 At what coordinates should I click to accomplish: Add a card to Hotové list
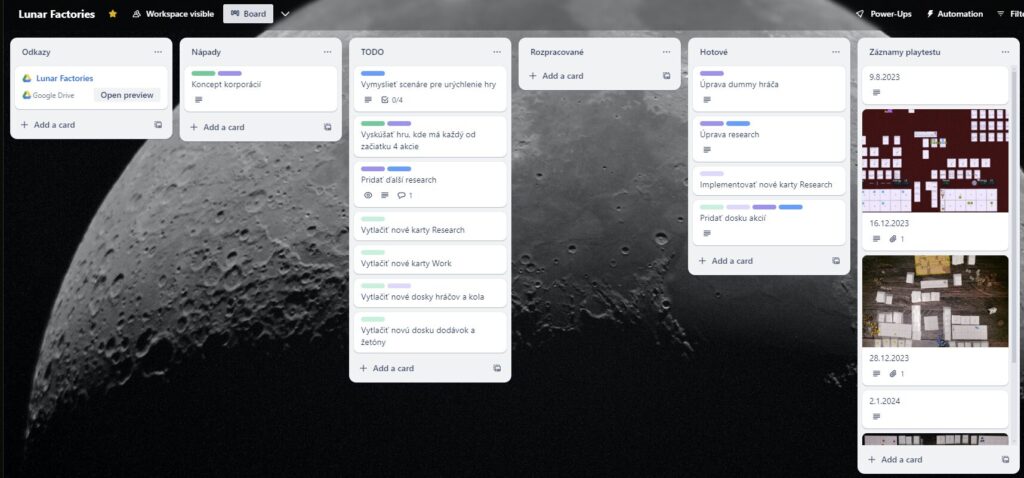tap(726, 261)
